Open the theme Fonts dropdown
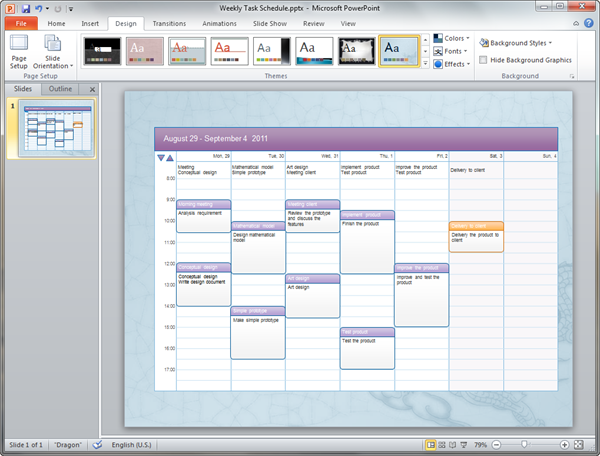Viewport: 600px width, 456px height. (450, 51)
